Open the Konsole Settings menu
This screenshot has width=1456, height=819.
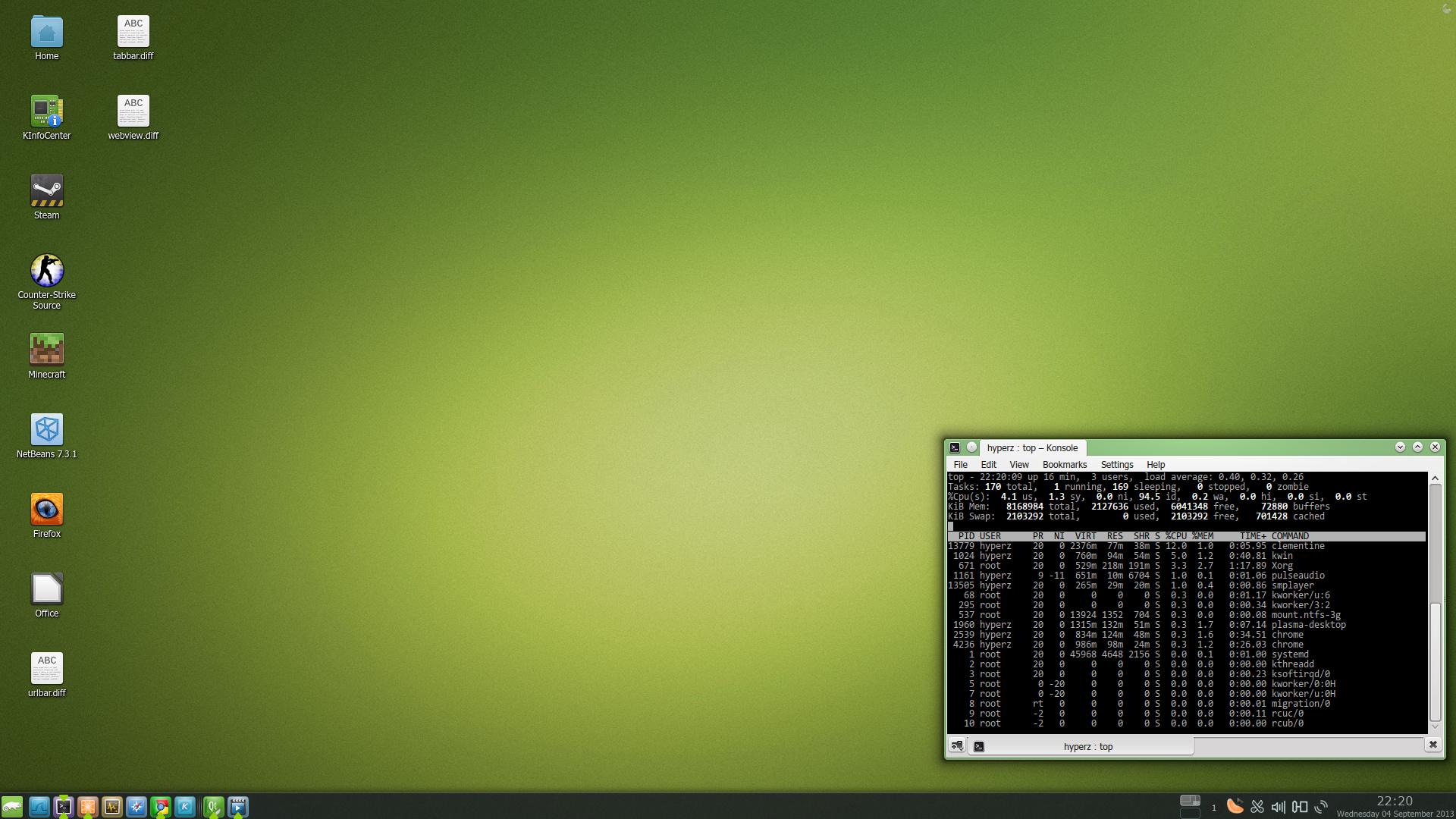[1116, 465]
